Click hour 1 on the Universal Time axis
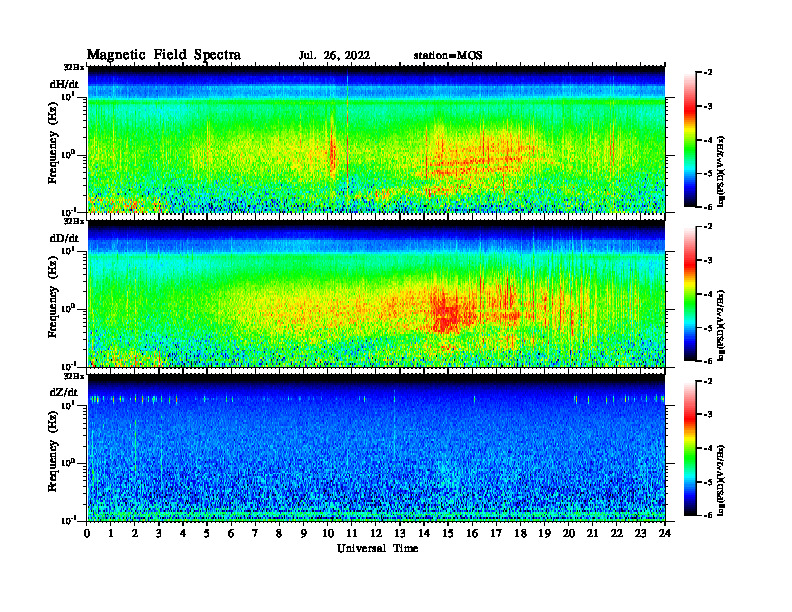 (111, 533)
